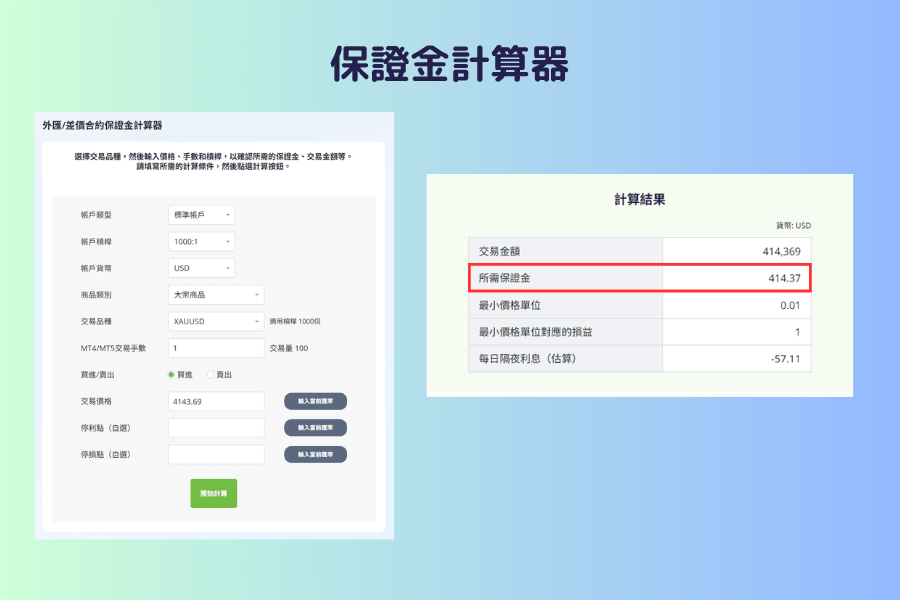Select the 賣出 radio button
Viewport: 900px width, 600px height.
coord(210,375)
